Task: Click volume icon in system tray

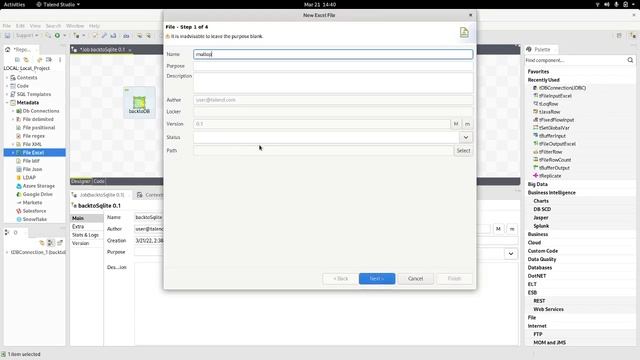Action: [x=607, y=4]
